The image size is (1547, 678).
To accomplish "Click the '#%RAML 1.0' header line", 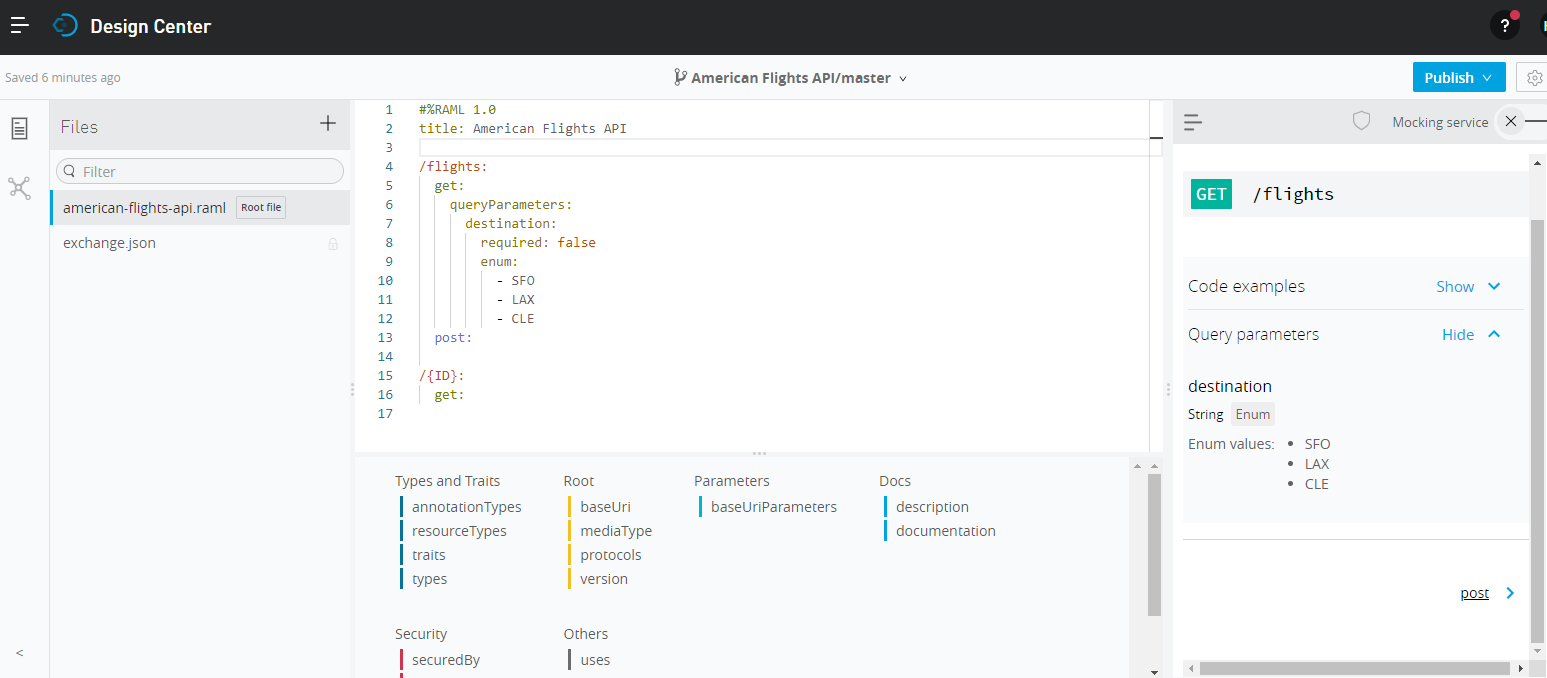I will 458,110.
